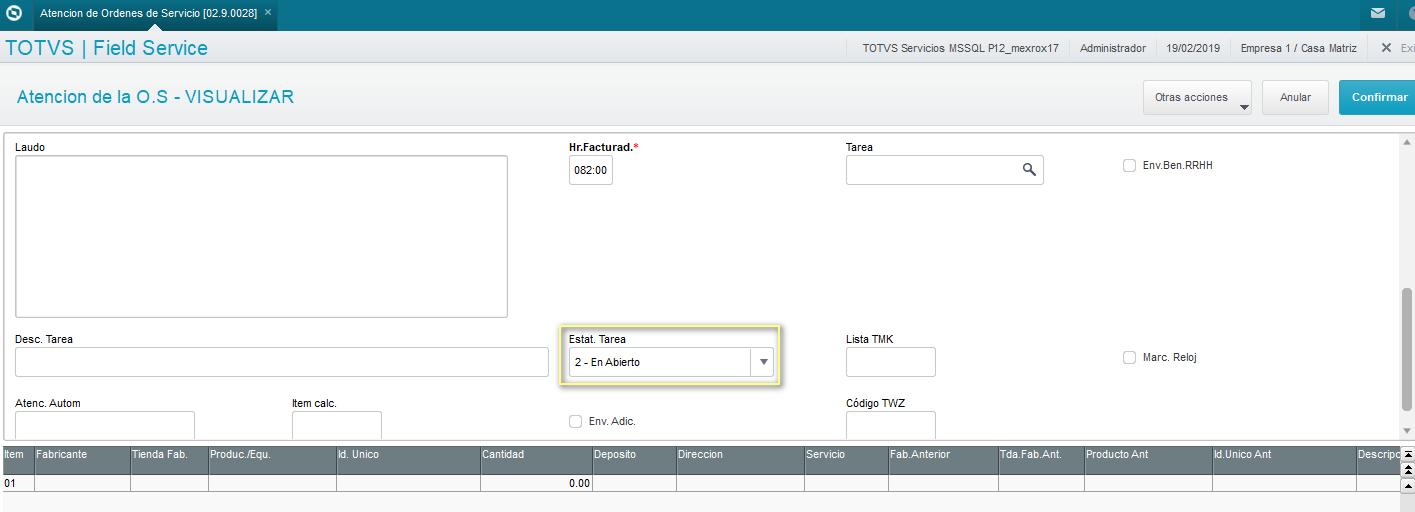Viewport: 1415px width, 512px height.
Task: Jump to the first grid row with the top arrow
Action: pos(1408,454)
